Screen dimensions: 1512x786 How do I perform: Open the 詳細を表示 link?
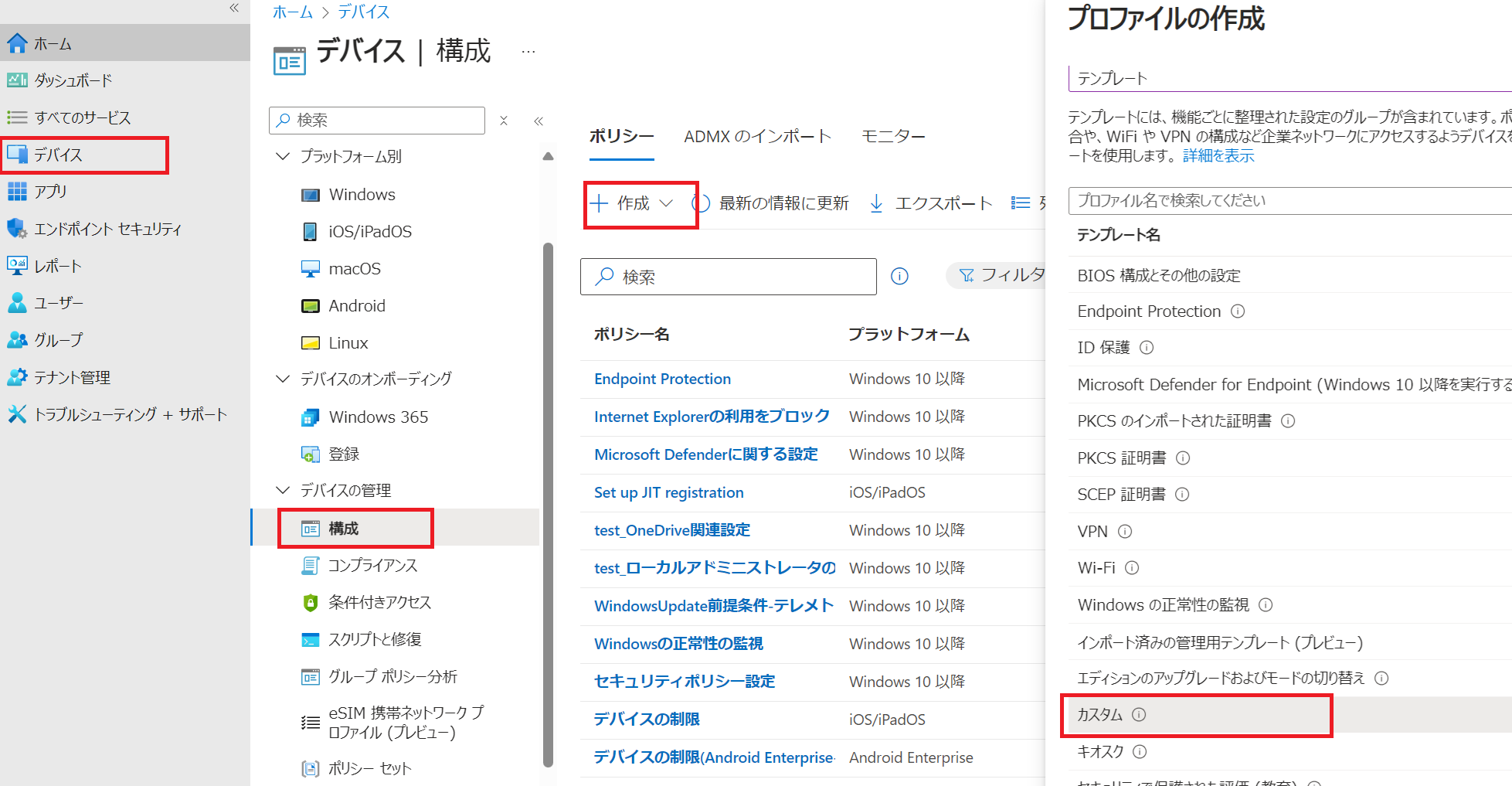coord(1218,155)
